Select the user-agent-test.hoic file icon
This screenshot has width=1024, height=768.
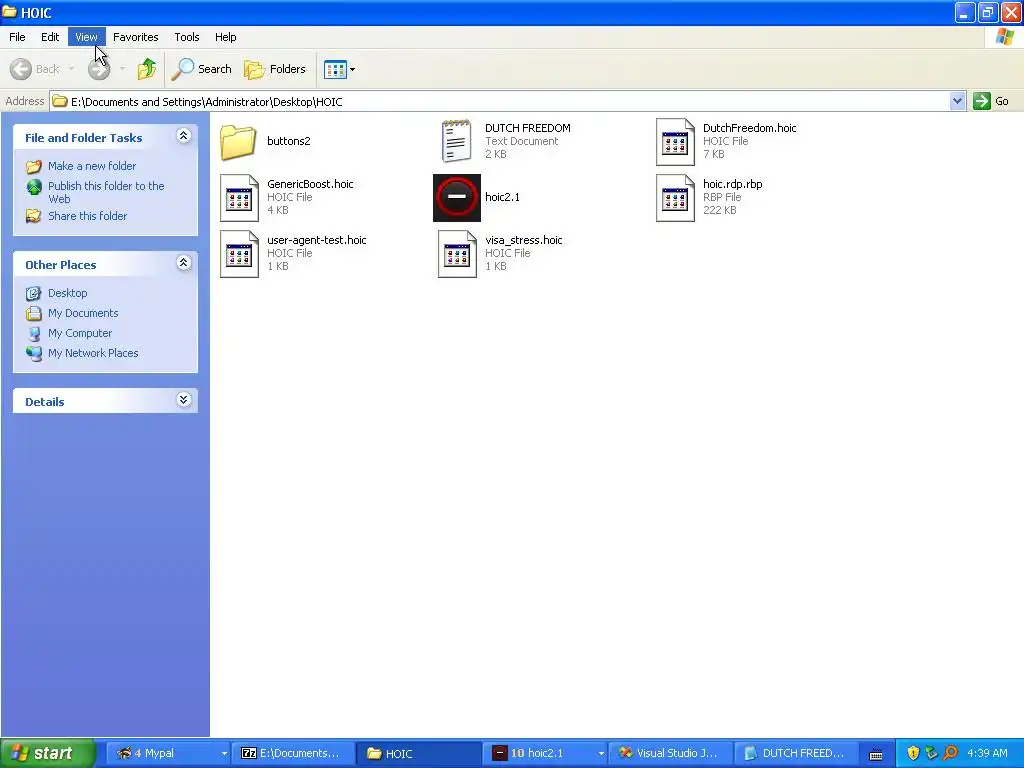[239, 254]
